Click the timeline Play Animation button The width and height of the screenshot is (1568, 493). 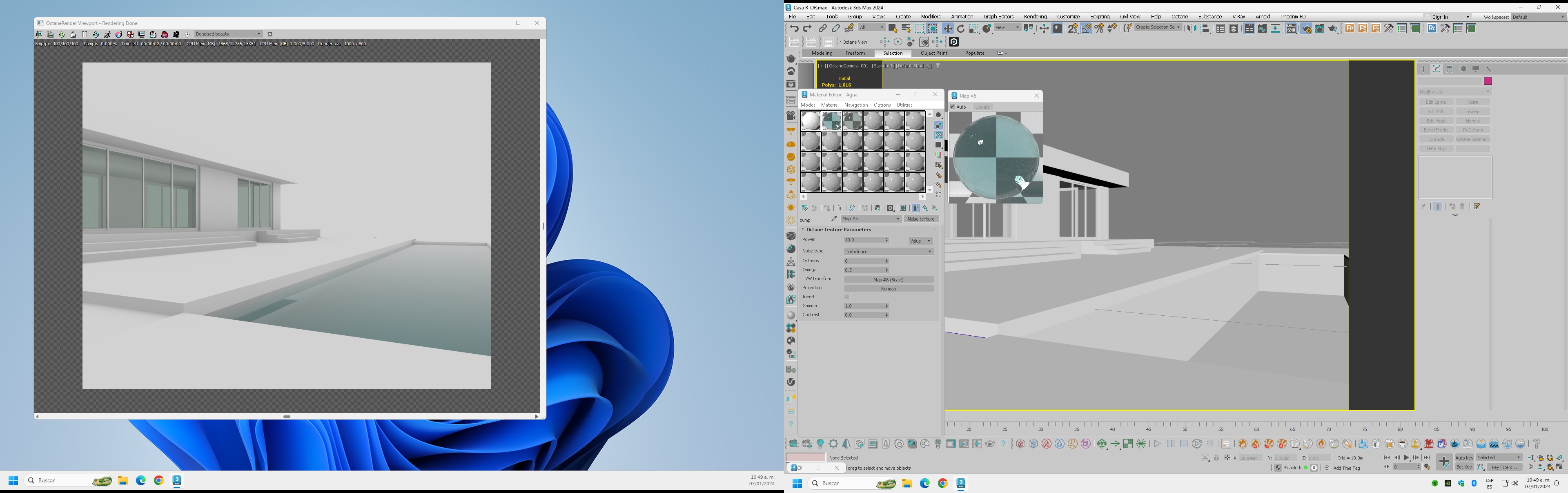tap(1407, 458)
